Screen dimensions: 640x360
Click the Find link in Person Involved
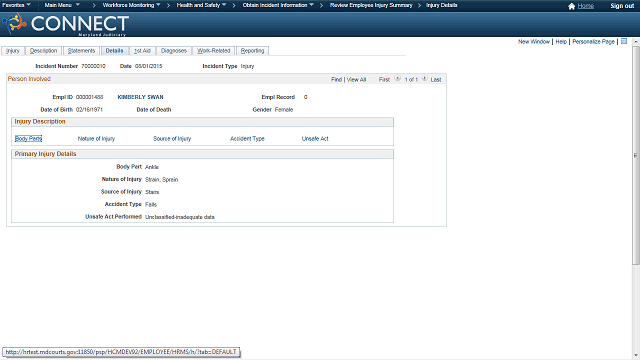coord(336,80)
